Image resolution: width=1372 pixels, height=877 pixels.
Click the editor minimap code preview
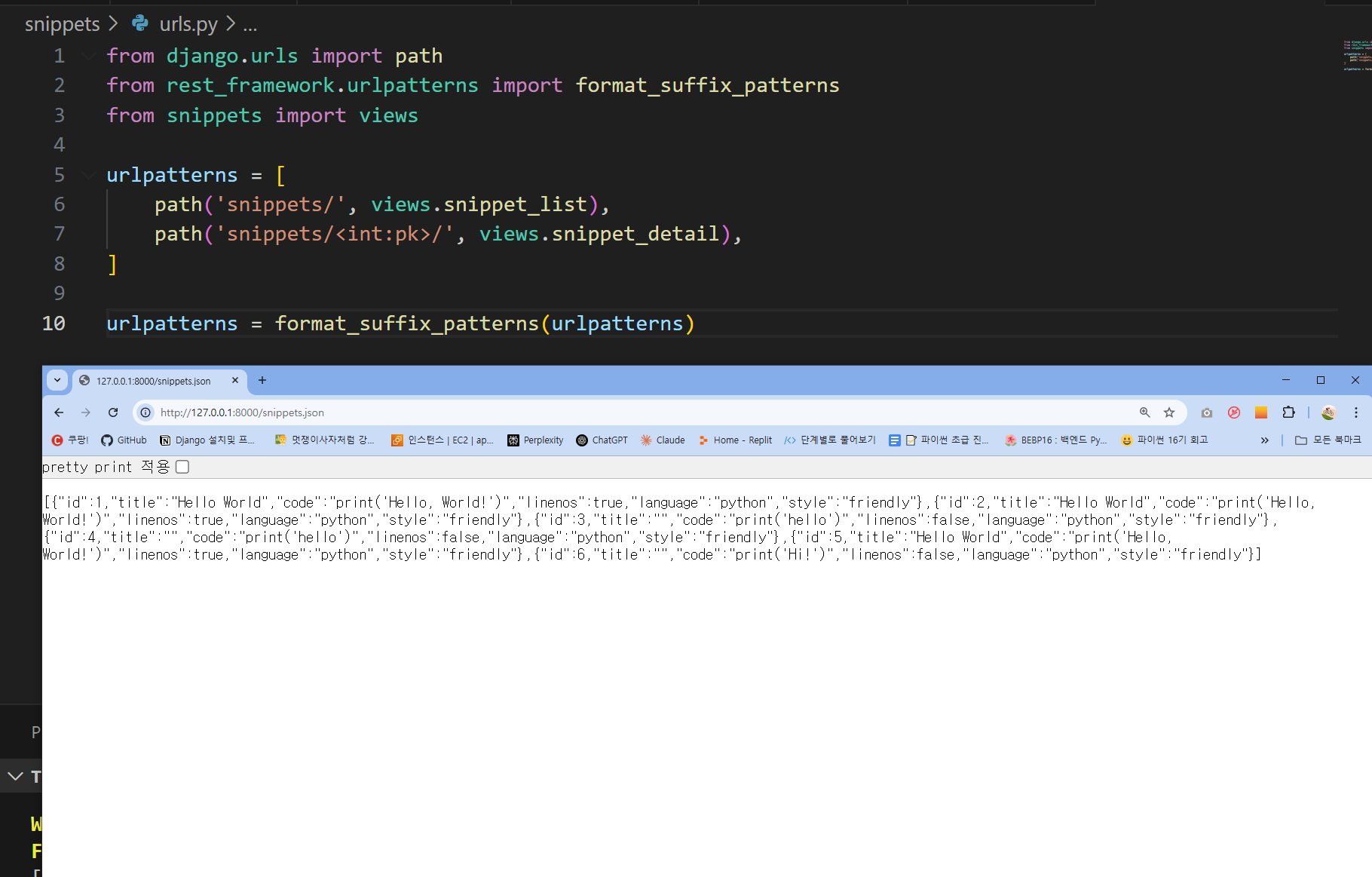[1356, 56]
